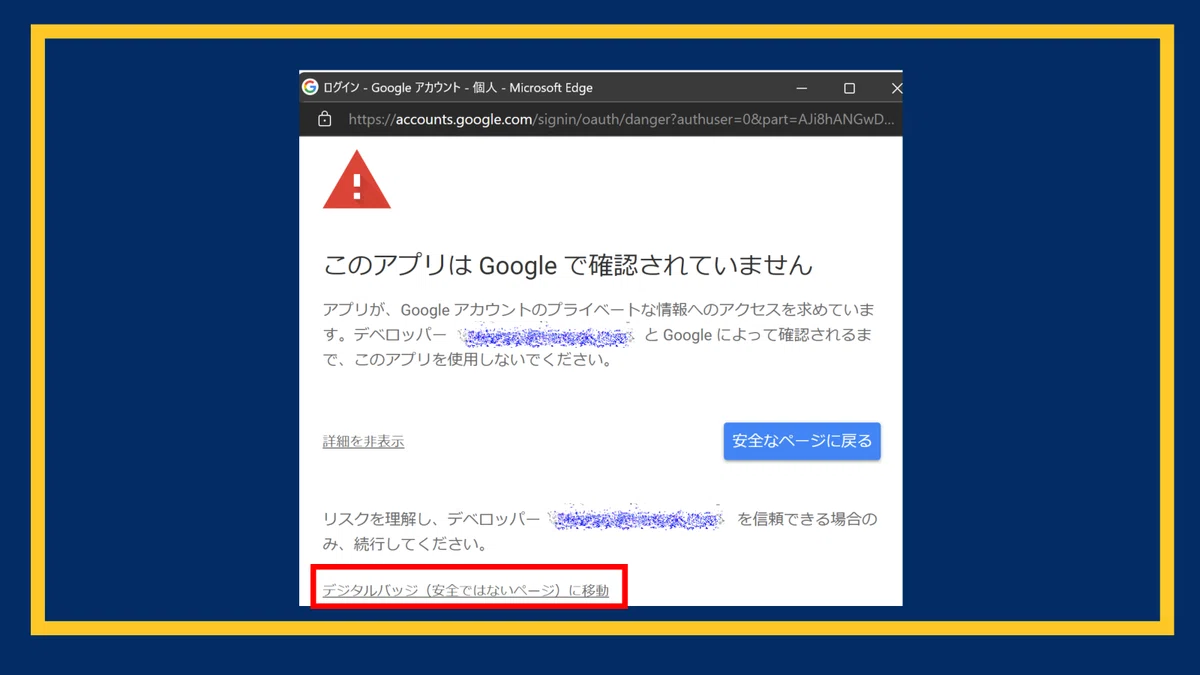Click the red warning triangle icon
This screenshot has width=1200, height=675.
[x=356, y=180]
